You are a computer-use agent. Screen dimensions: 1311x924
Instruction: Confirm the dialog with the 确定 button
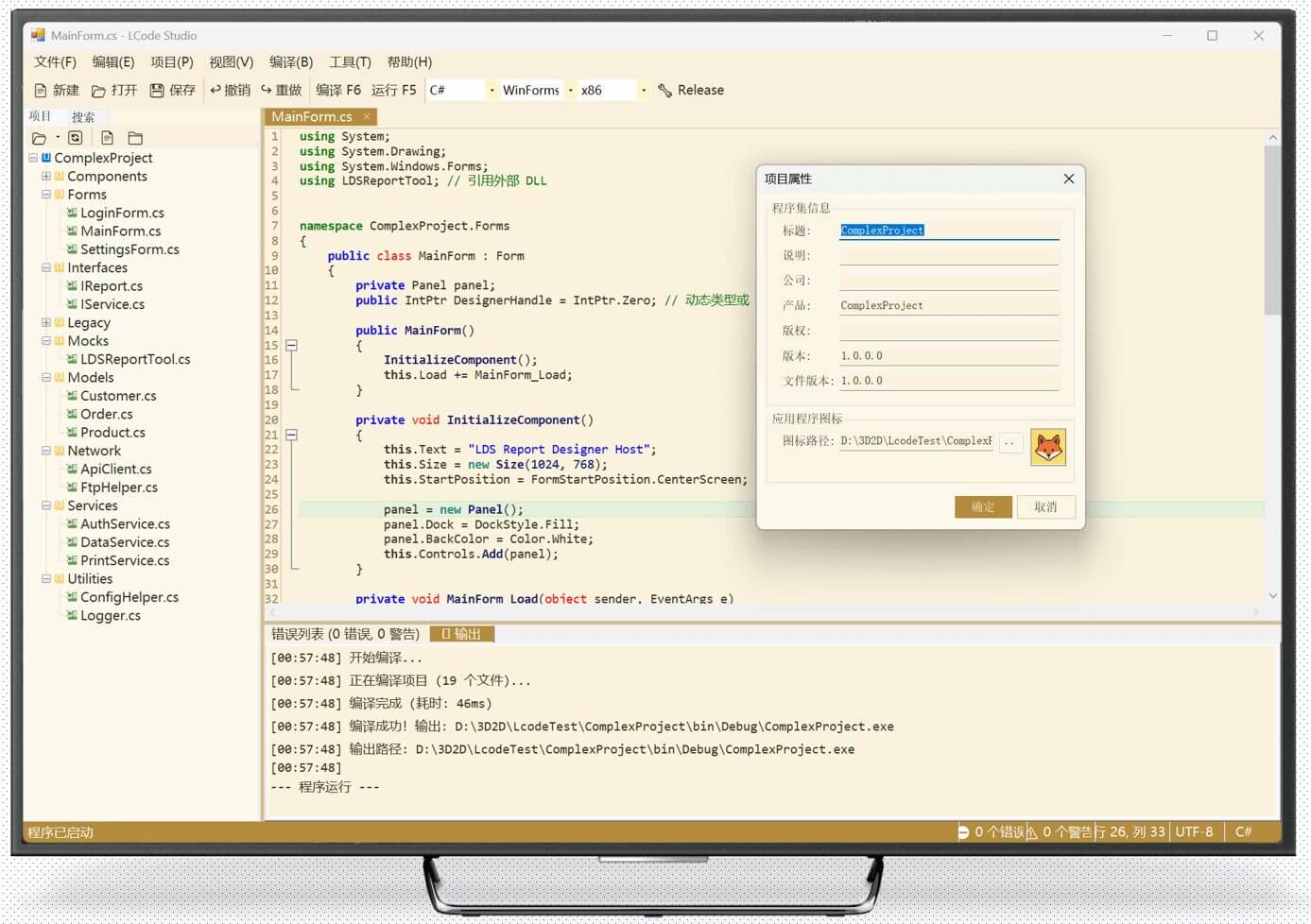(983, 507)
